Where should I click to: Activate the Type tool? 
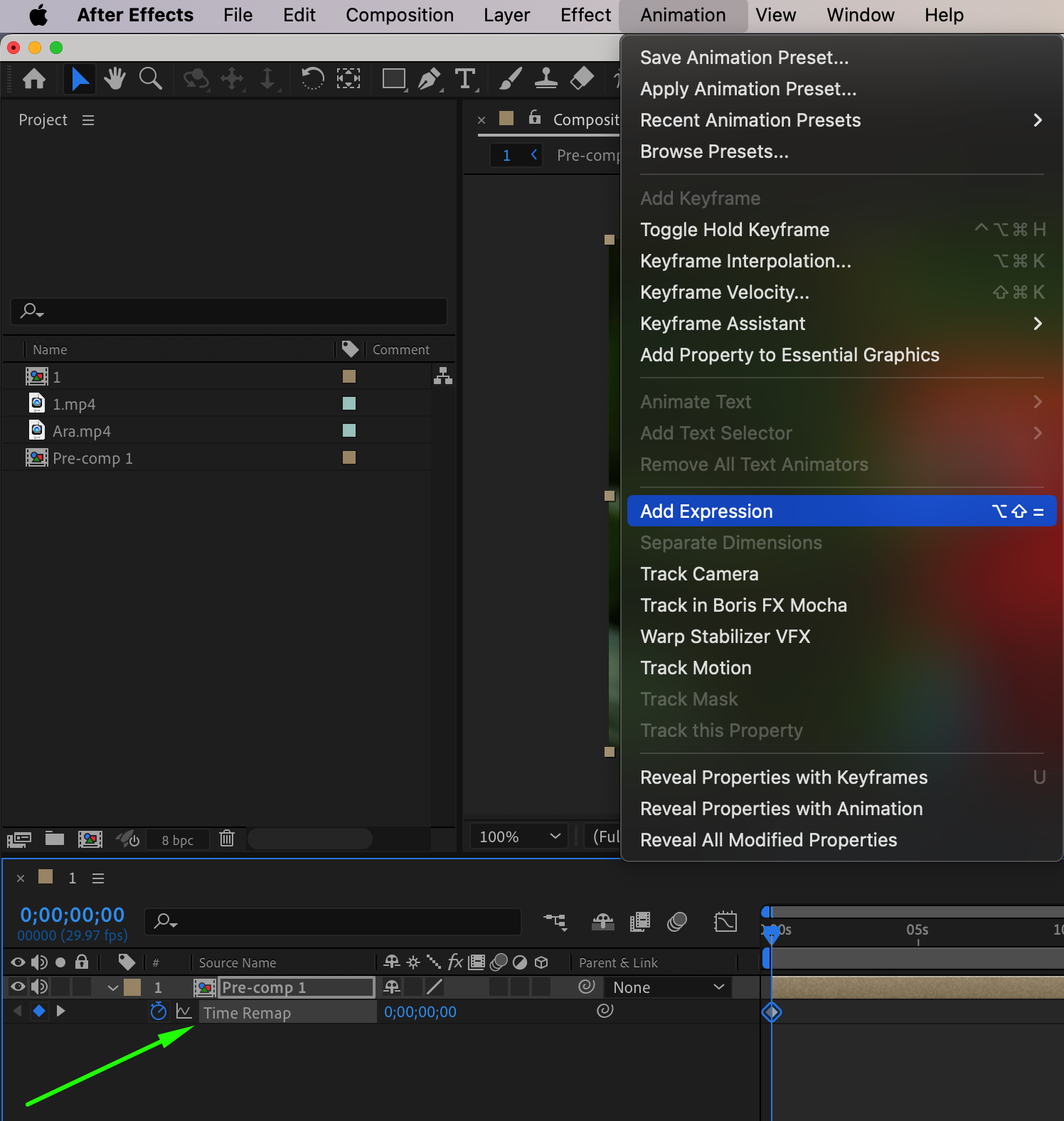pos(465,78)
